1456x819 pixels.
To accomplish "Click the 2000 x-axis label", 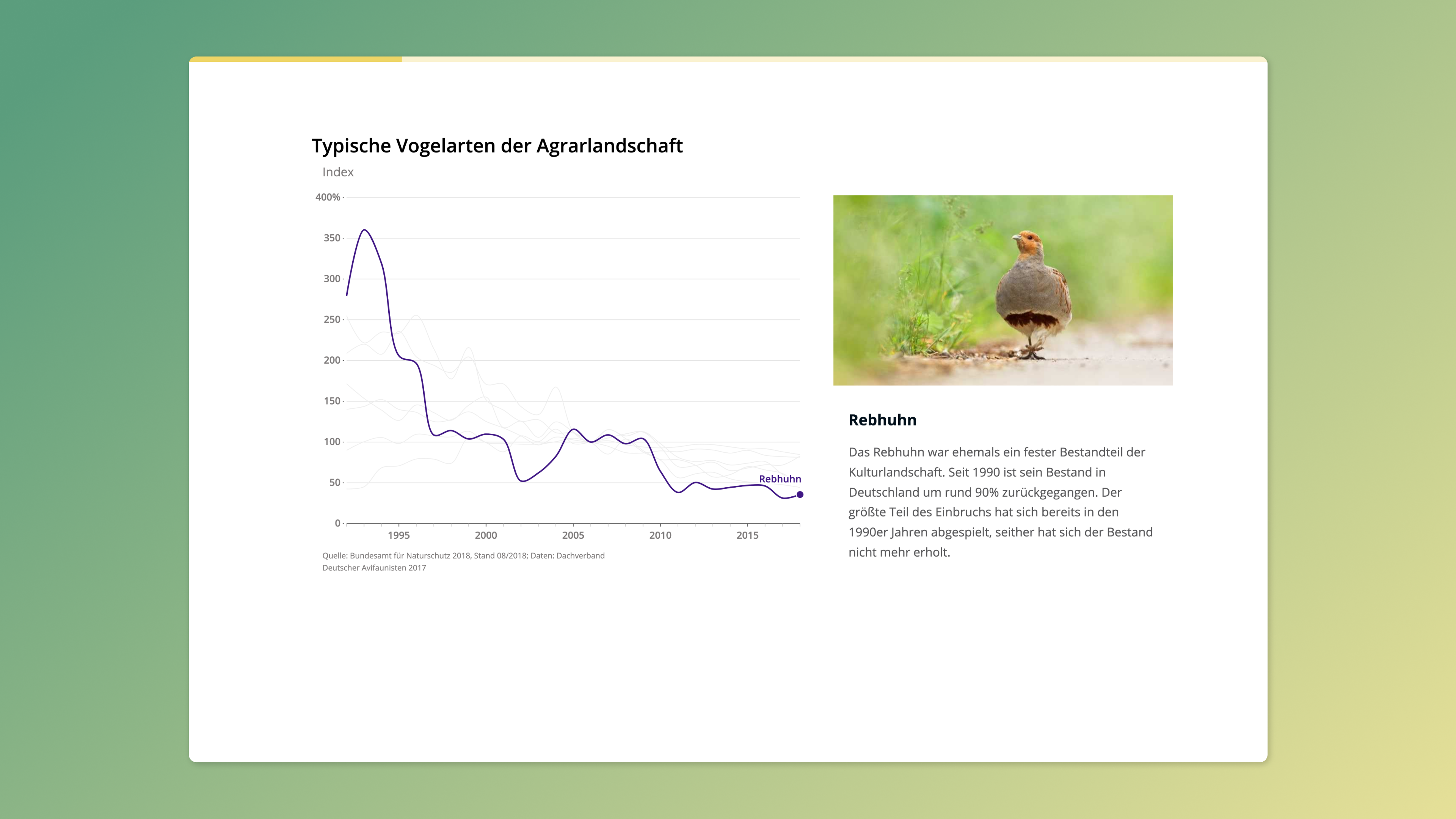I will click(x=485, y=535).
